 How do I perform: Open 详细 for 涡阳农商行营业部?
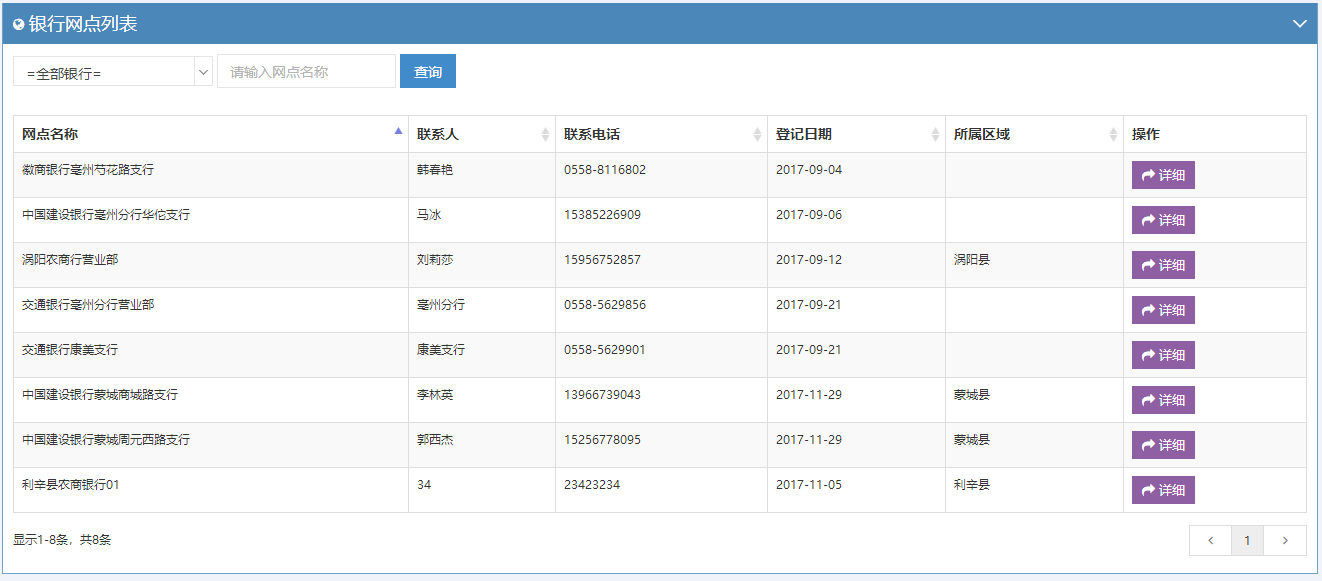[x=1163, y=265]
